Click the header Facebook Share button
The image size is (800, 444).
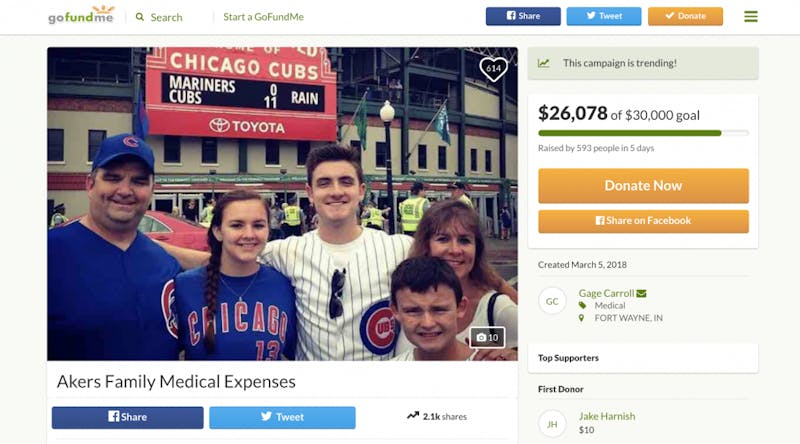pyautogui.click(x=523, y=16)
